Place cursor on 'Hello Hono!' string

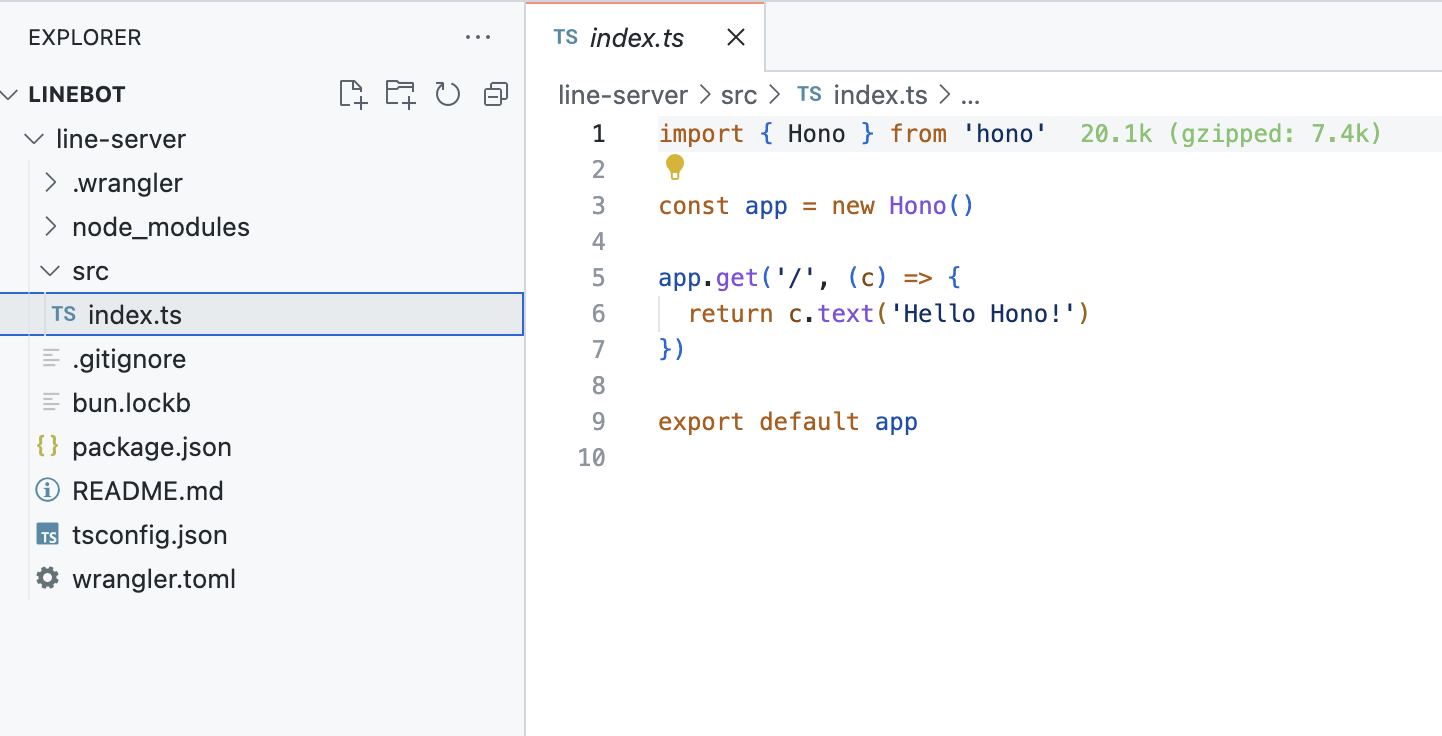coord(982,314)
